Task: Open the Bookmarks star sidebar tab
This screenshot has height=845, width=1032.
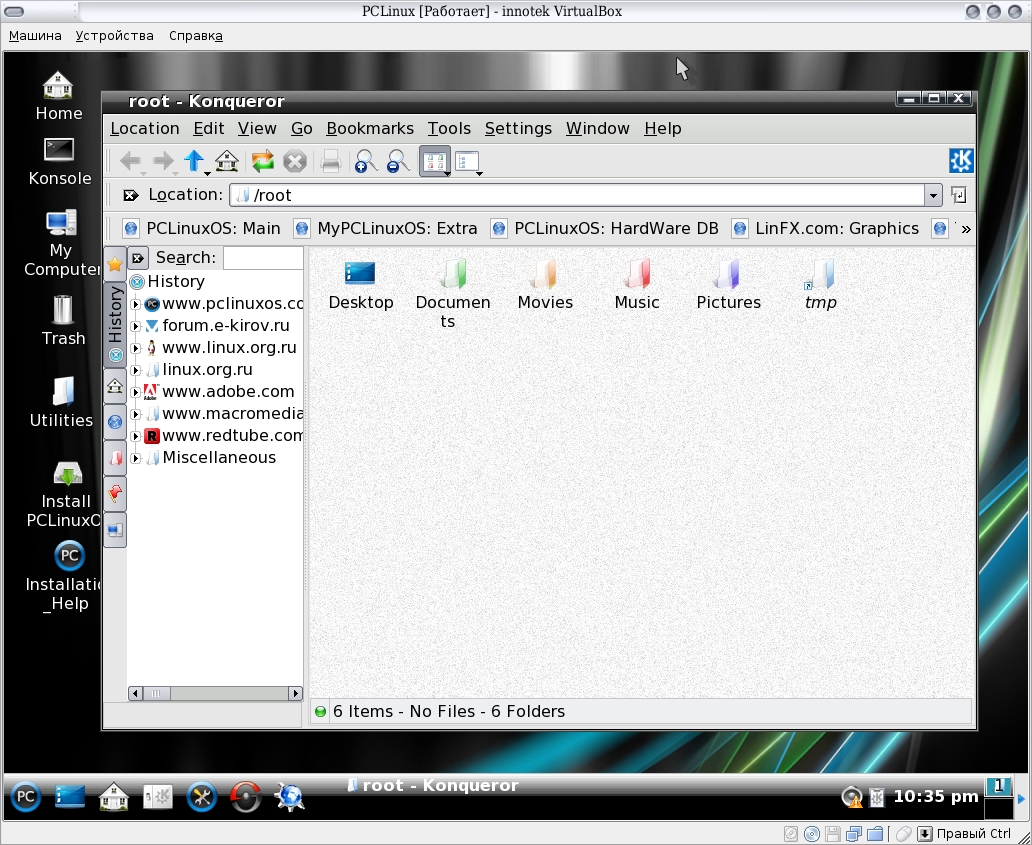Action: coord(115,264)
